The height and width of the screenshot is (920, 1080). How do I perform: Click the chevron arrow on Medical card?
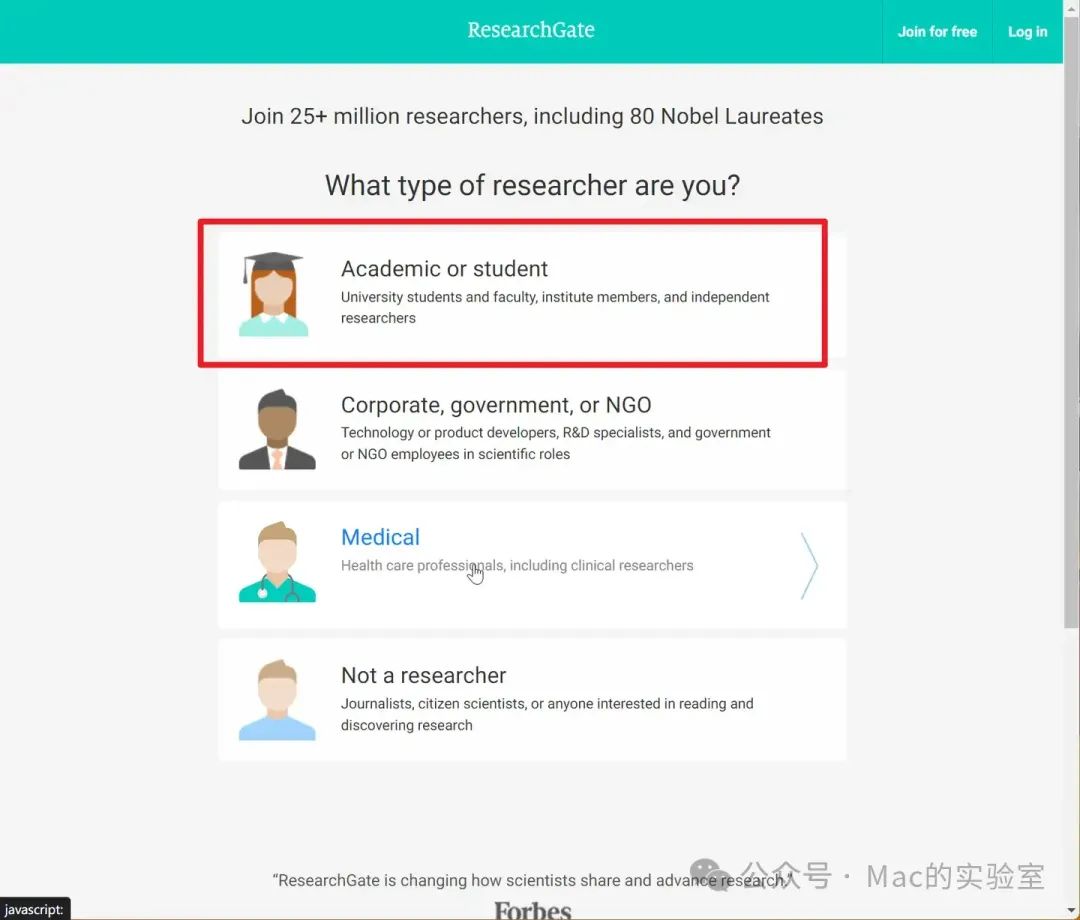809,565
